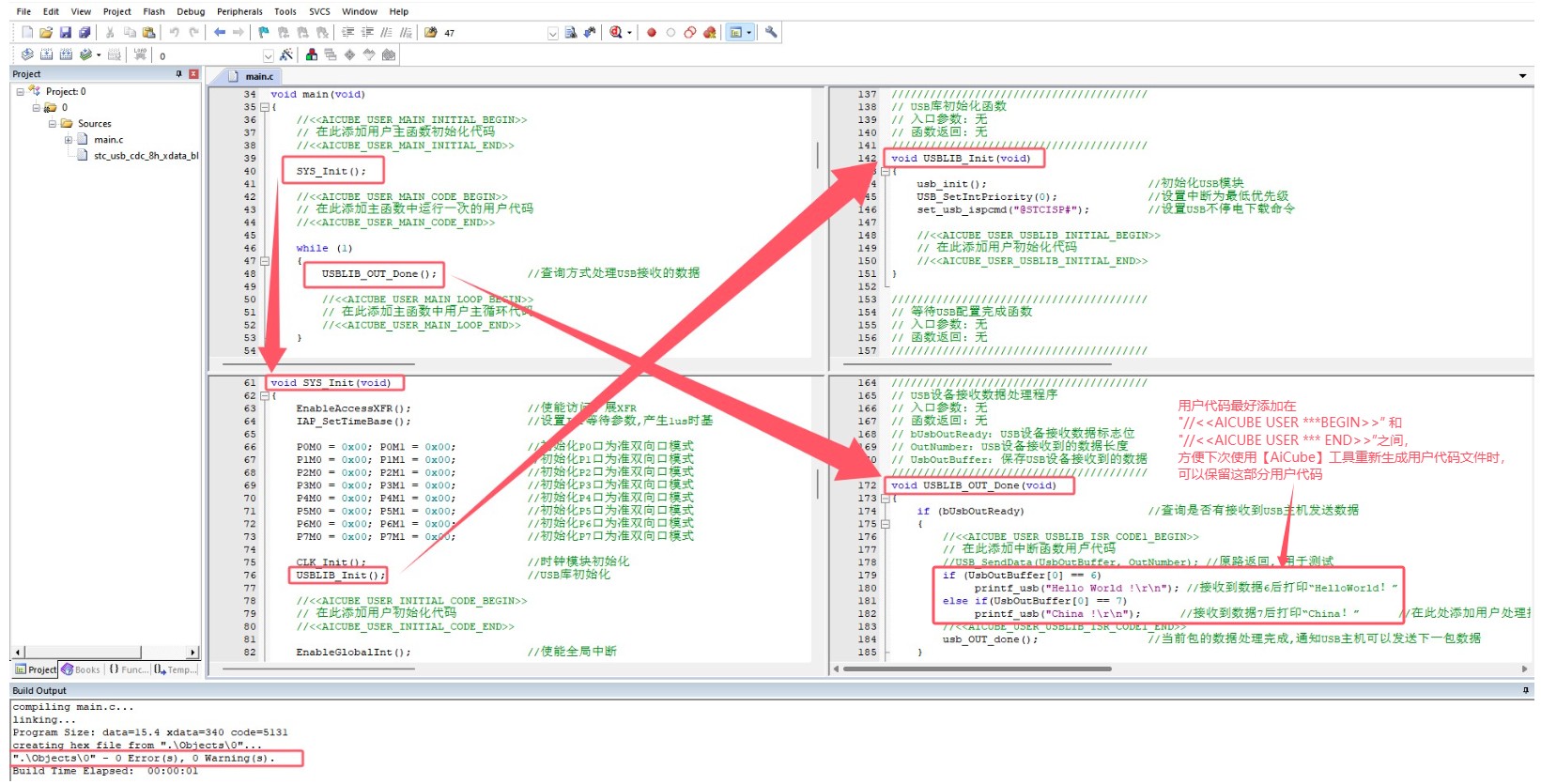
Task: Click the "0 Error(s), 0 Warning(s)" build output line
Action: tap(145, 758)
